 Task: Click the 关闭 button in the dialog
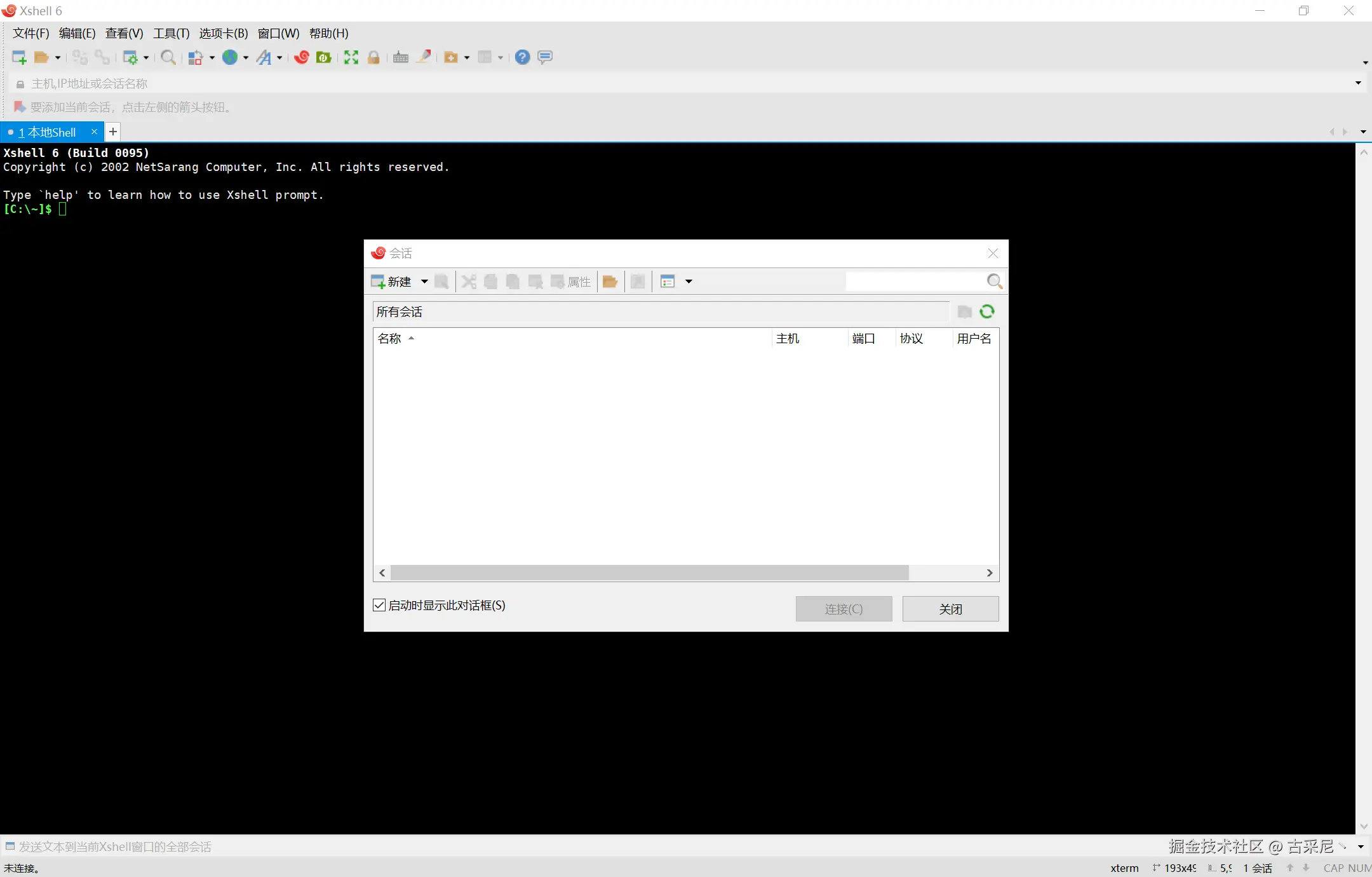(x=950, y=609)
